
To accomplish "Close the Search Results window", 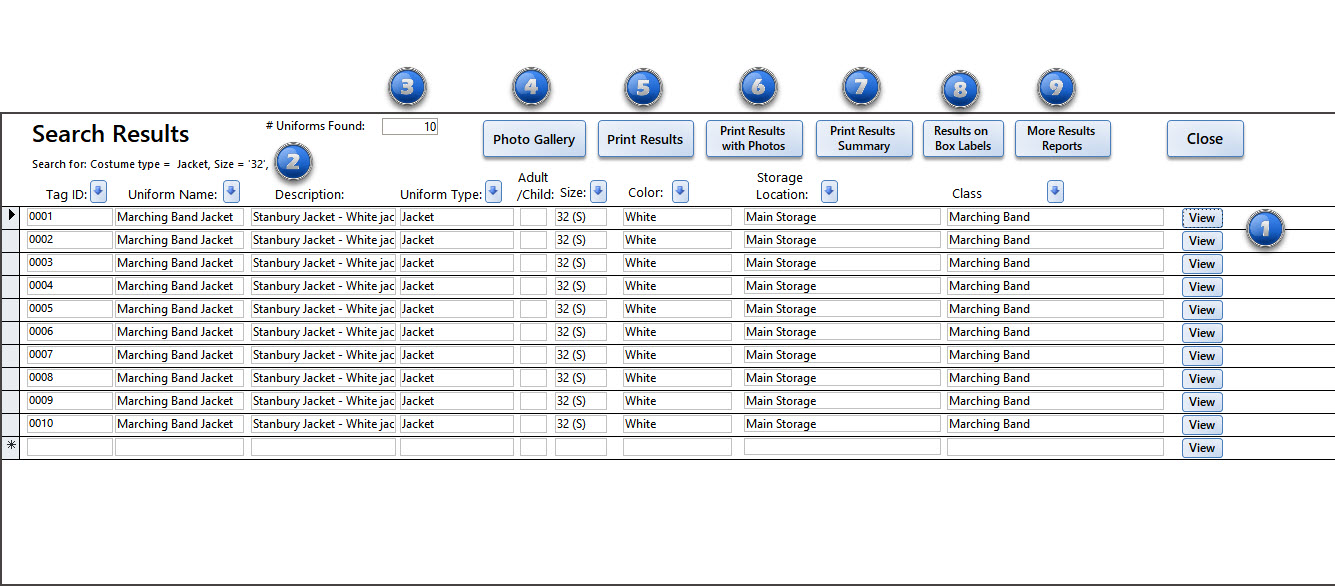I will (x=1205, y=139).
